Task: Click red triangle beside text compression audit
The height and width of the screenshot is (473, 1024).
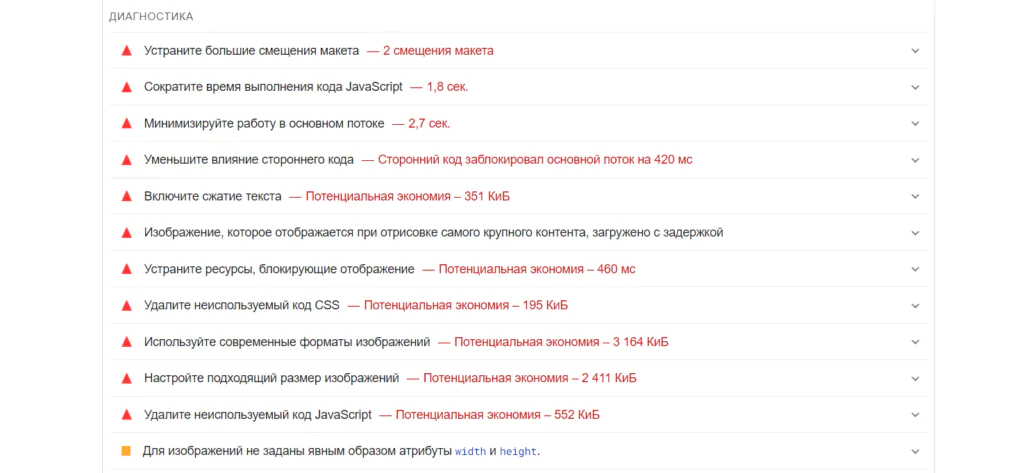Action: 127,197
